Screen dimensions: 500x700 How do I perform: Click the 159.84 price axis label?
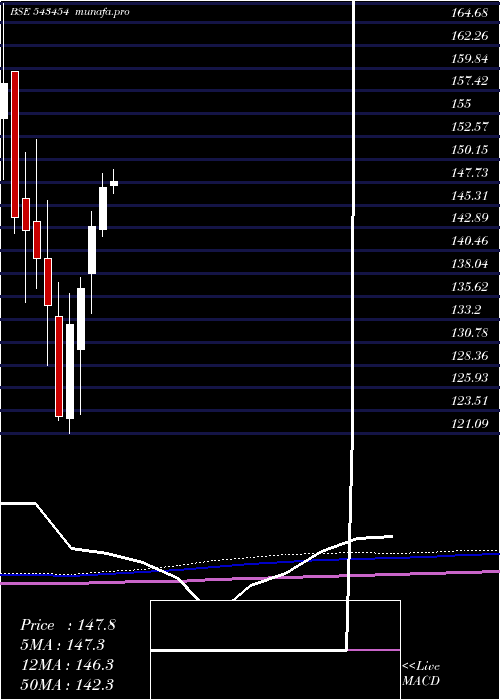[x=469, y=58]
